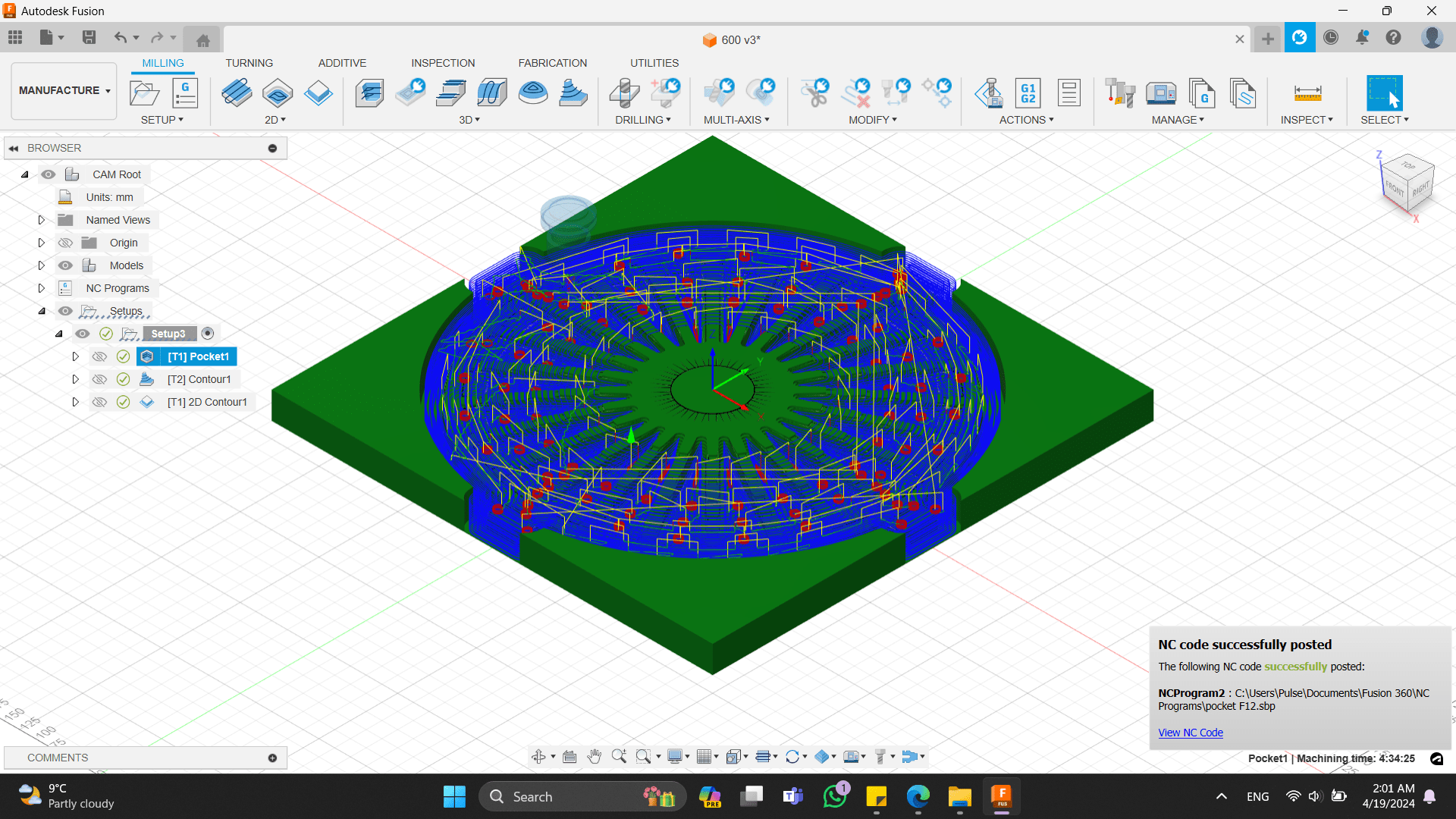This screenshot has width=1456, height=819.
Task: Select the [T1] 2D Contour1 operation
Action: pos(206,402)
